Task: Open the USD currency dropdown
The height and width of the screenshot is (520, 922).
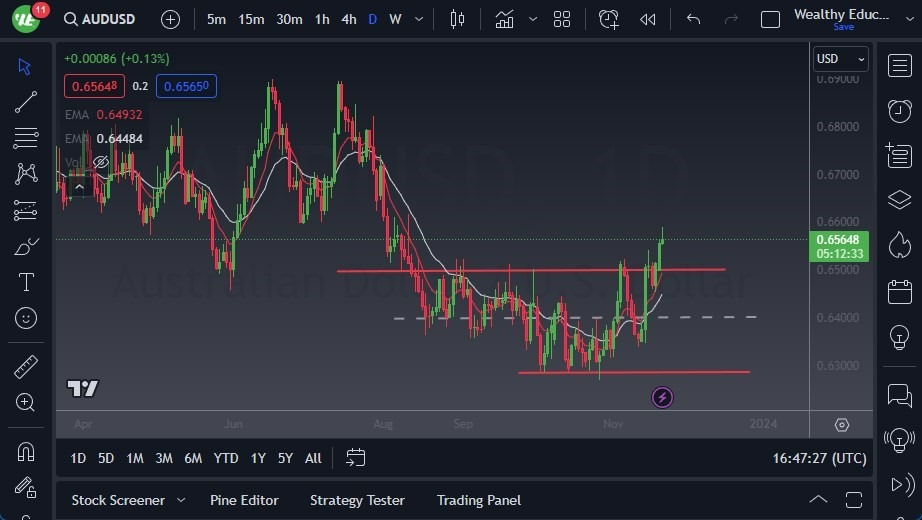Action: [x=840, y=59]
